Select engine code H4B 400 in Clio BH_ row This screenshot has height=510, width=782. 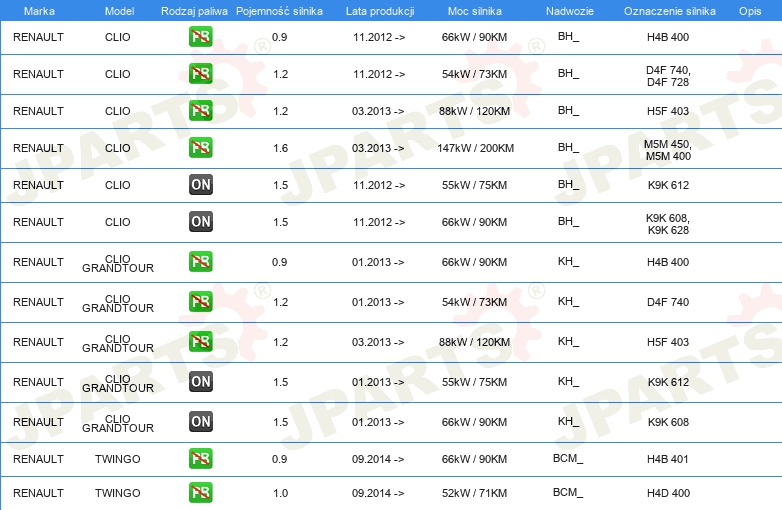668,37
